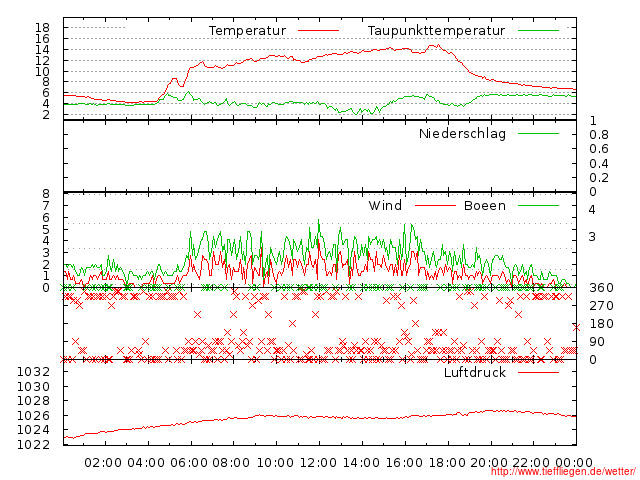Click the 0.4 precipitation axis value
640x480 pixels.
(x=599, y=164)
